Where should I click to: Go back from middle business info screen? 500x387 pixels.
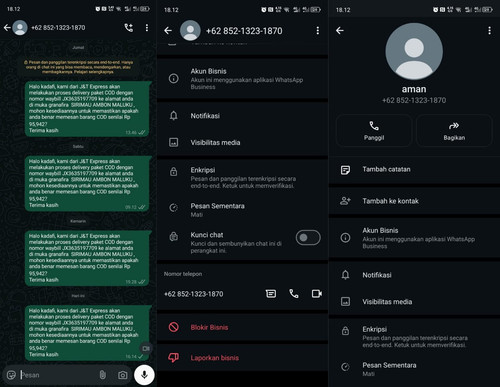point(168,31)
